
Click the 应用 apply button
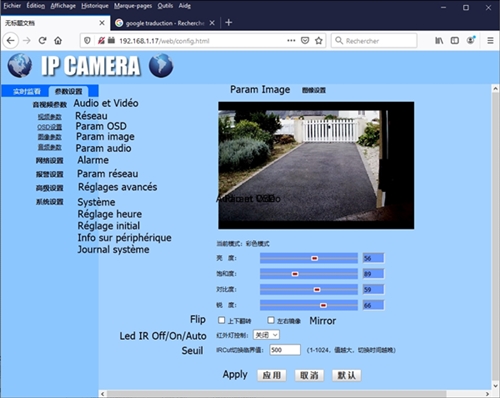[272, 375]
